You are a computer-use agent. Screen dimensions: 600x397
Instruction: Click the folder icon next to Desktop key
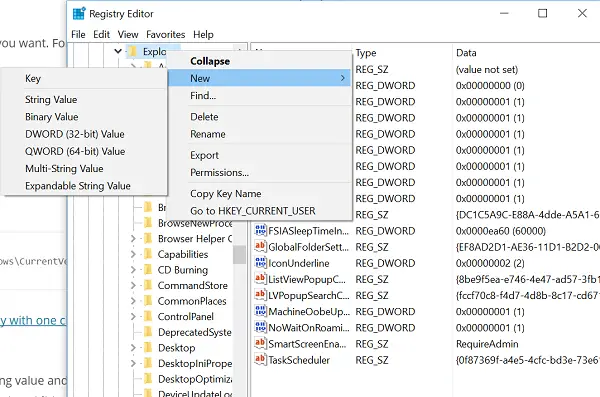[148, 348]
